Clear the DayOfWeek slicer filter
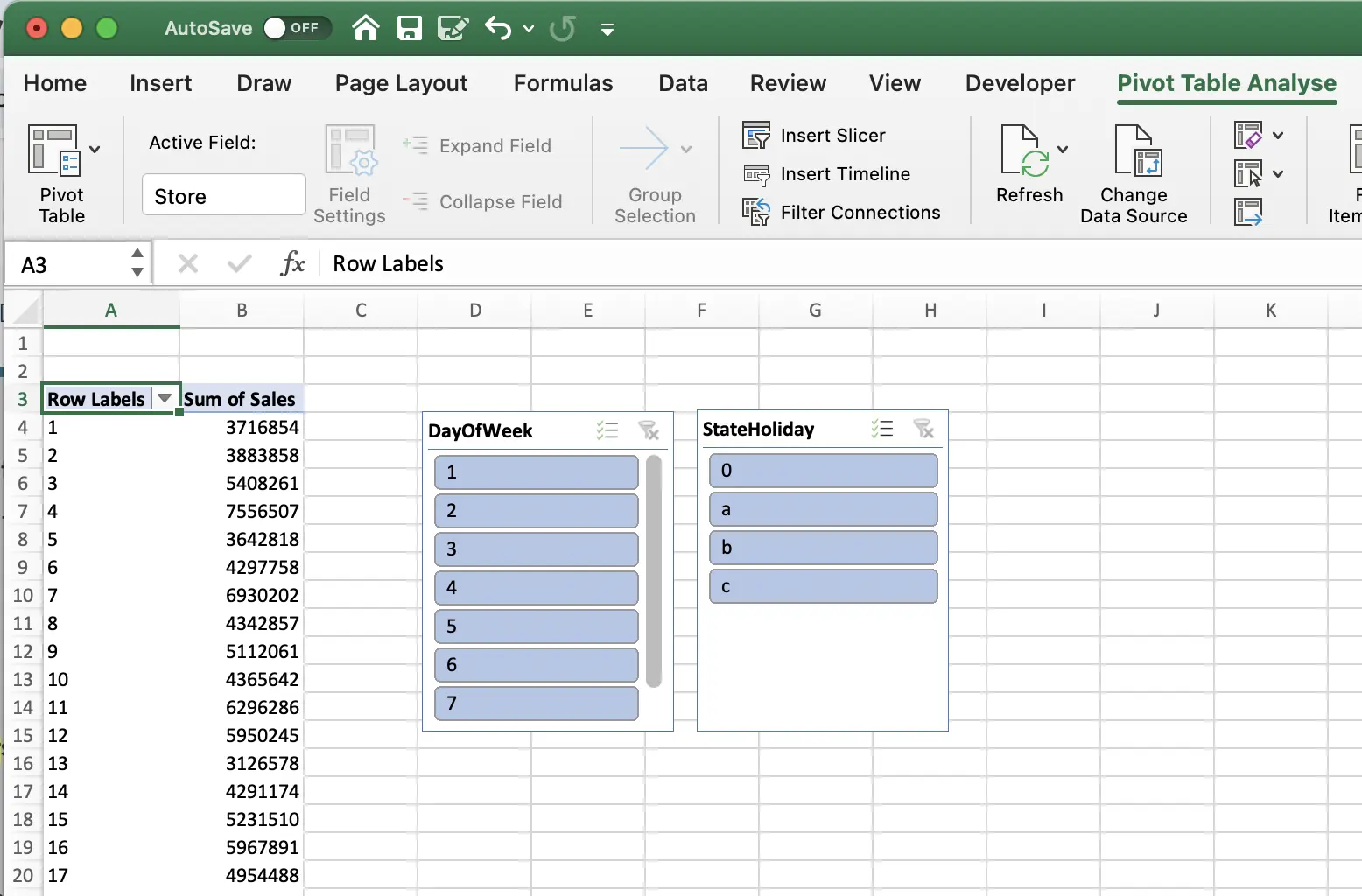 coord(649,430)
